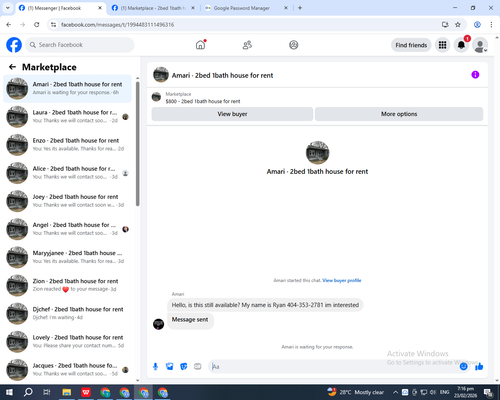
Task: Open the Chrome three-dot menu
Action: pyautogui.click(x=491, y=25)
